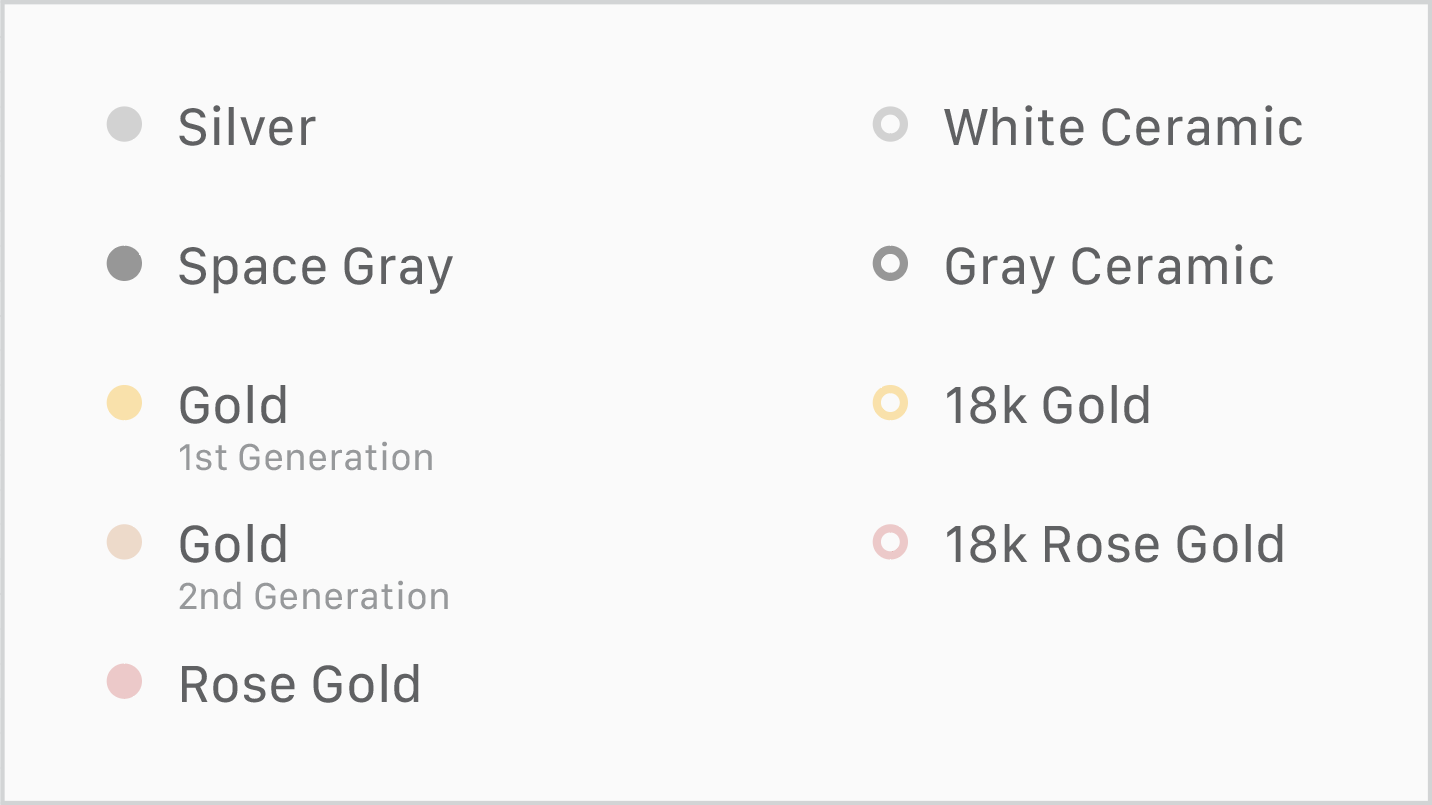Choose the "18k Gold" text label

coord(1047,405)
